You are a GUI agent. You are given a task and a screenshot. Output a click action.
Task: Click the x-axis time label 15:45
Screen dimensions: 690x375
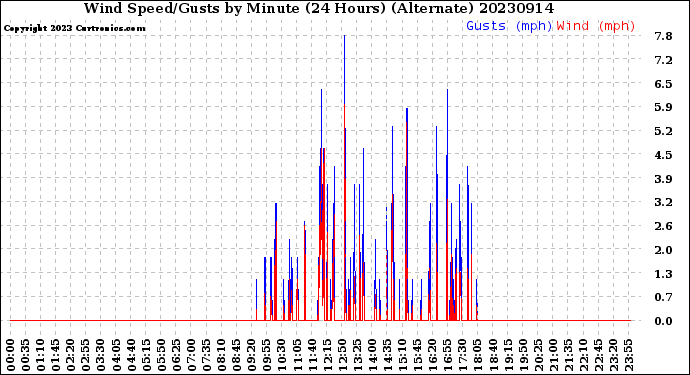point(417,355)
